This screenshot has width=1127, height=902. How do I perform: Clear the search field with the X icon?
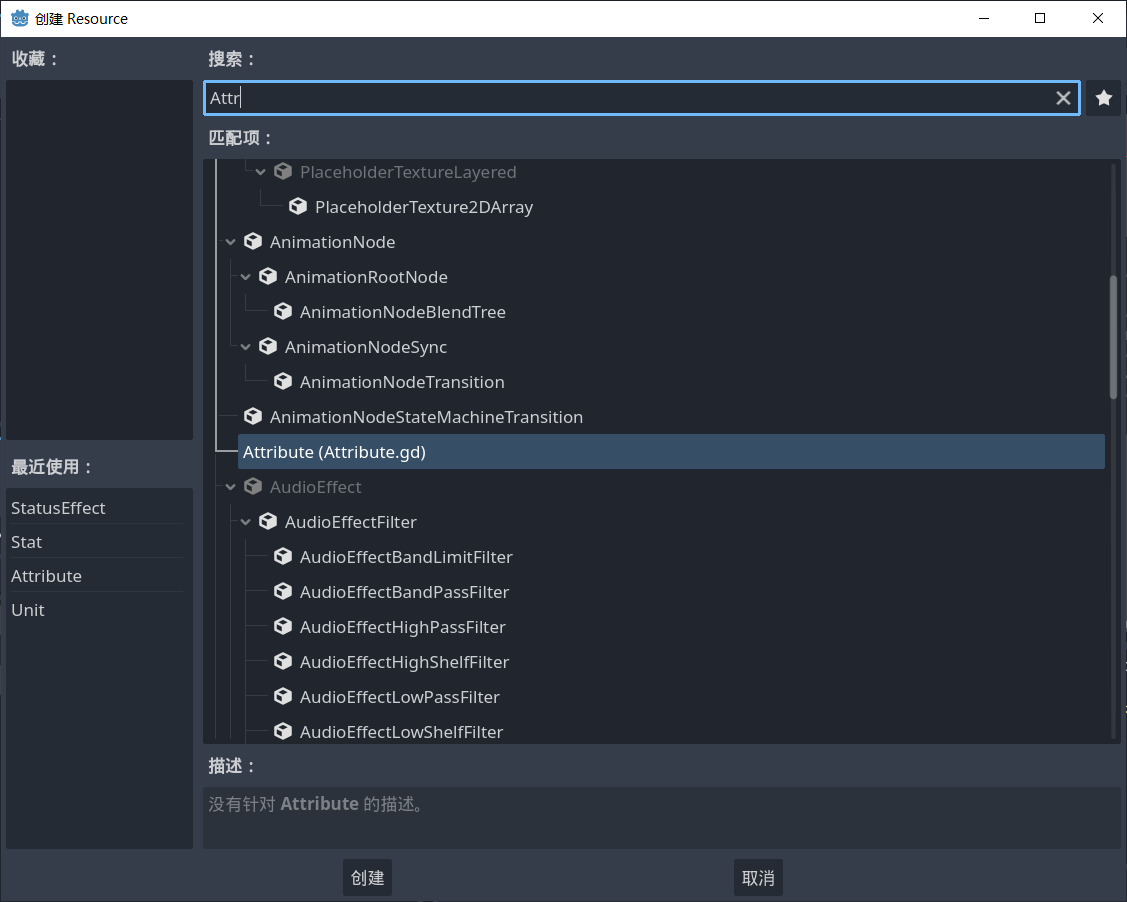1063,98
